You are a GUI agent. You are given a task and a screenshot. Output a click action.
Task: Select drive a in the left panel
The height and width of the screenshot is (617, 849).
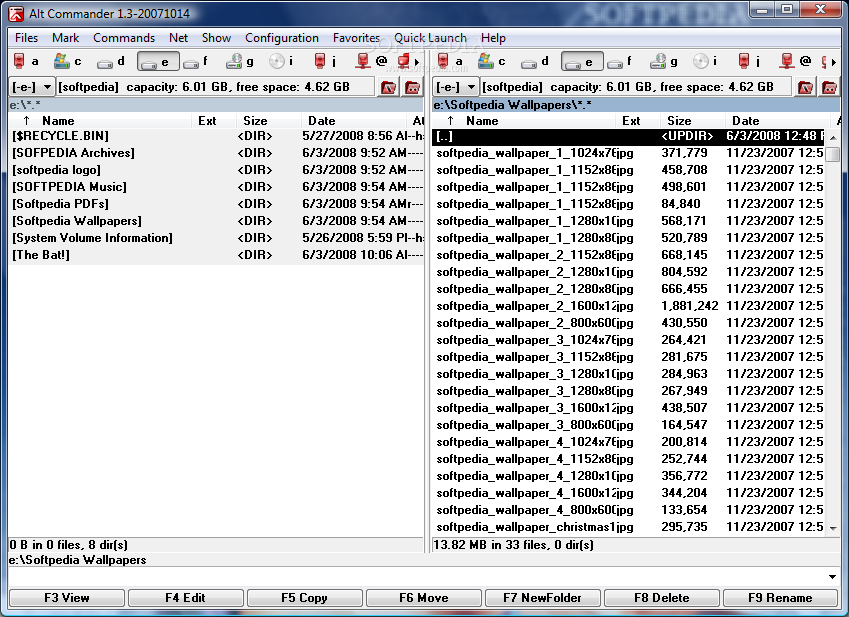(25, 61)
